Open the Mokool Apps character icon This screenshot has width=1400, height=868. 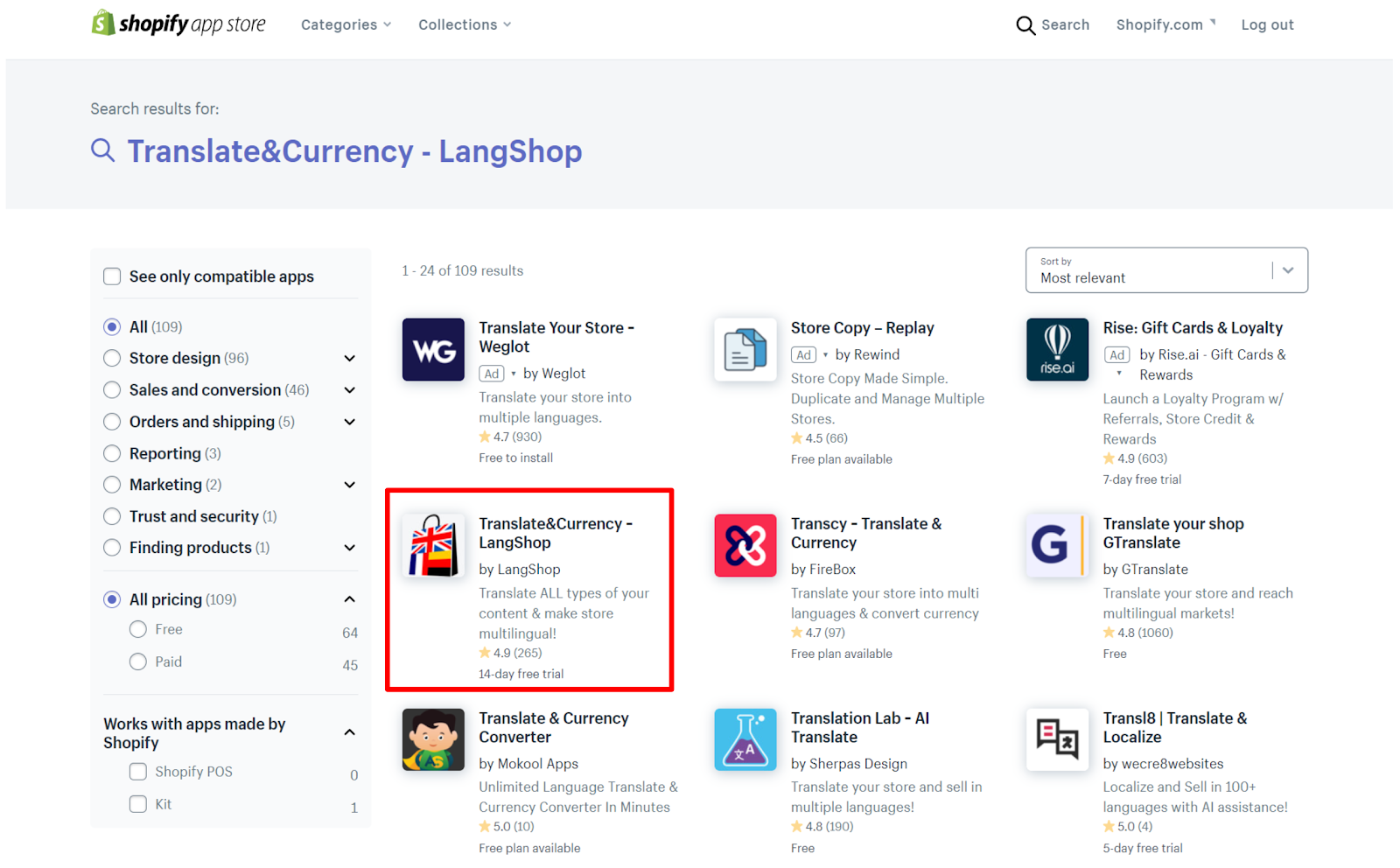click(x=433, y=739)
